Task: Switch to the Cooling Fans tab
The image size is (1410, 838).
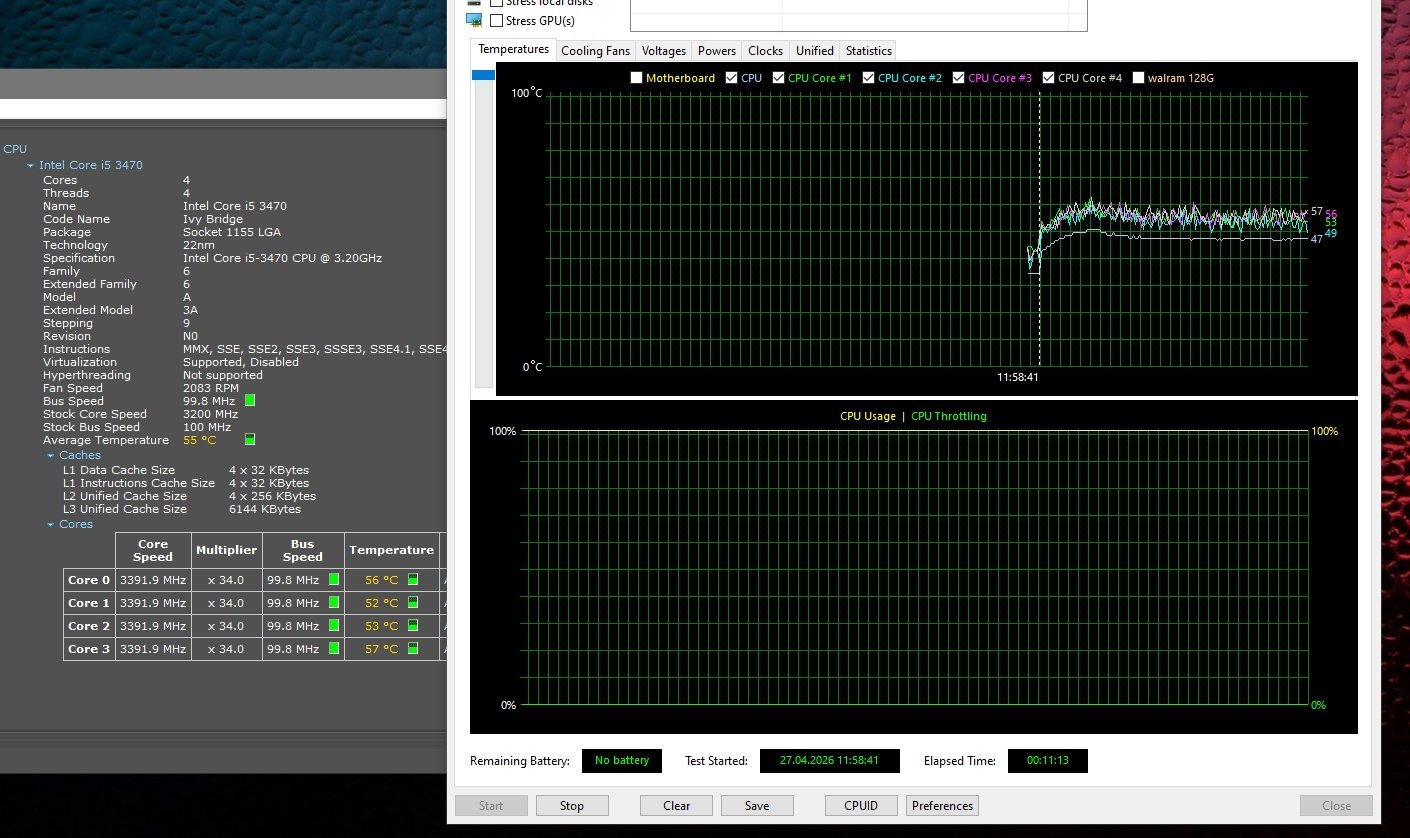Action: tap(595, 51)
